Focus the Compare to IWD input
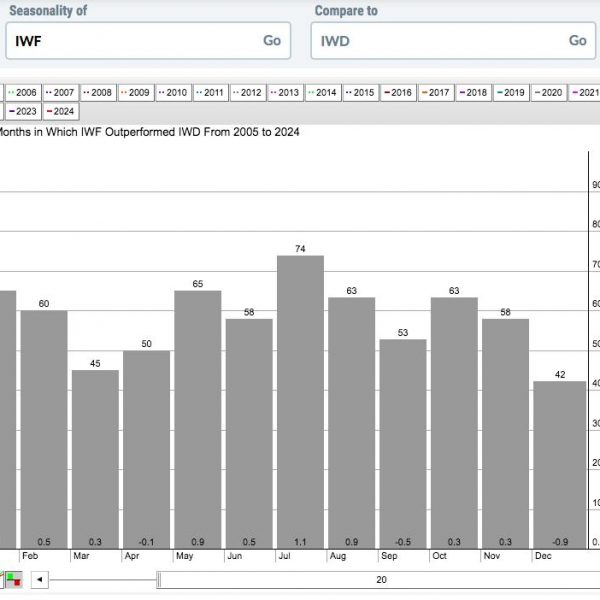 [x=453, y=41]
